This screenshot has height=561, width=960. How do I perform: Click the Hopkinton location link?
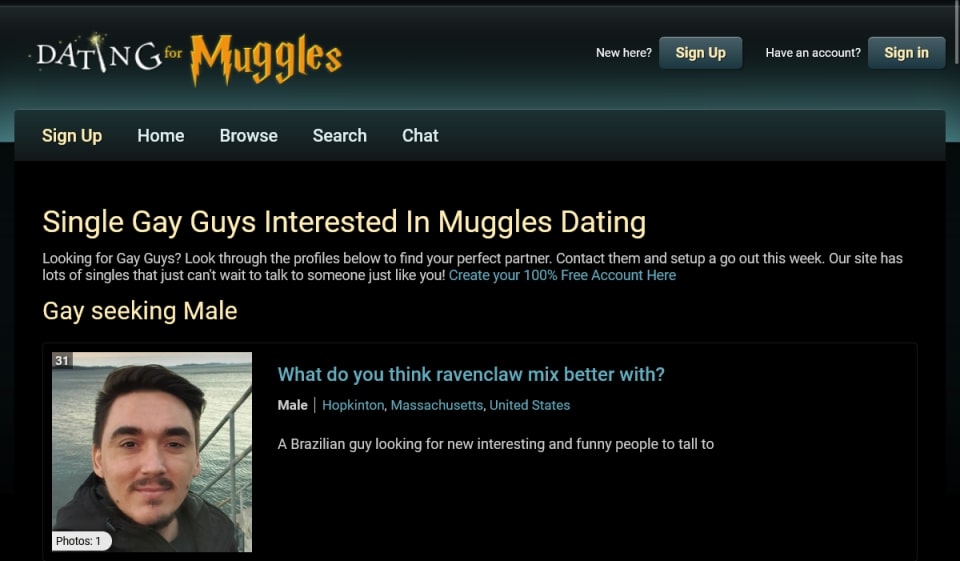point(353,405)
